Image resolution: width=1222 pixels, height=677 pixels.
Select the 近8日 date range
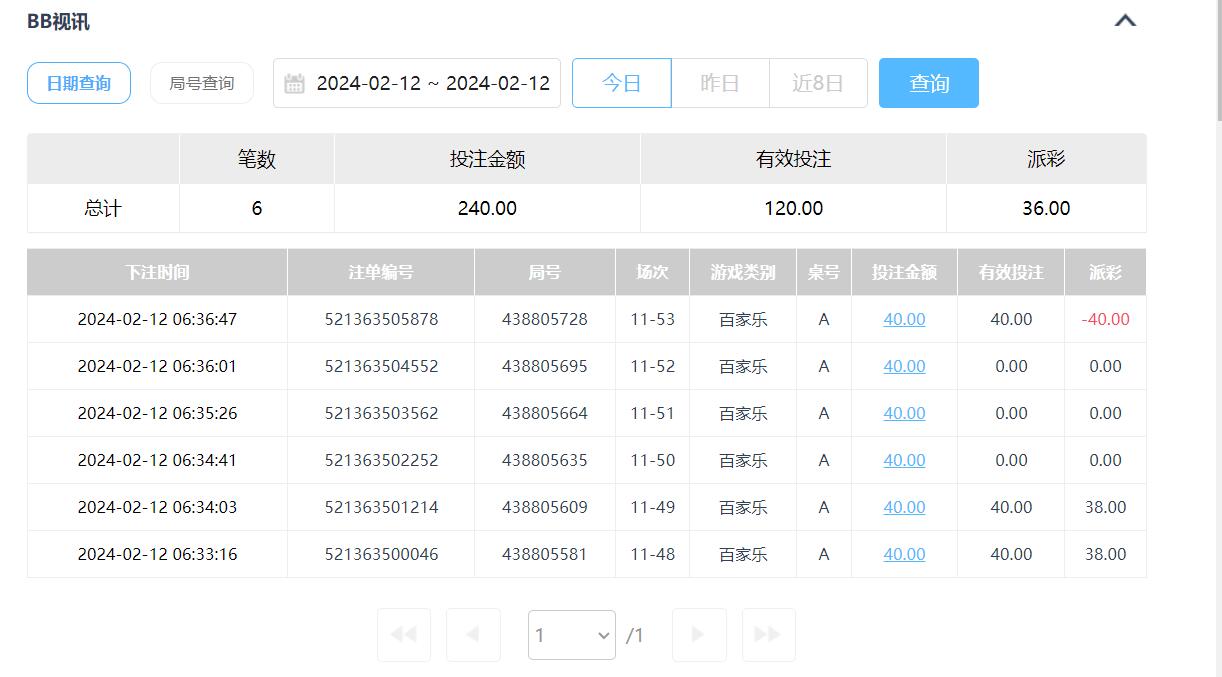[817, 83]
